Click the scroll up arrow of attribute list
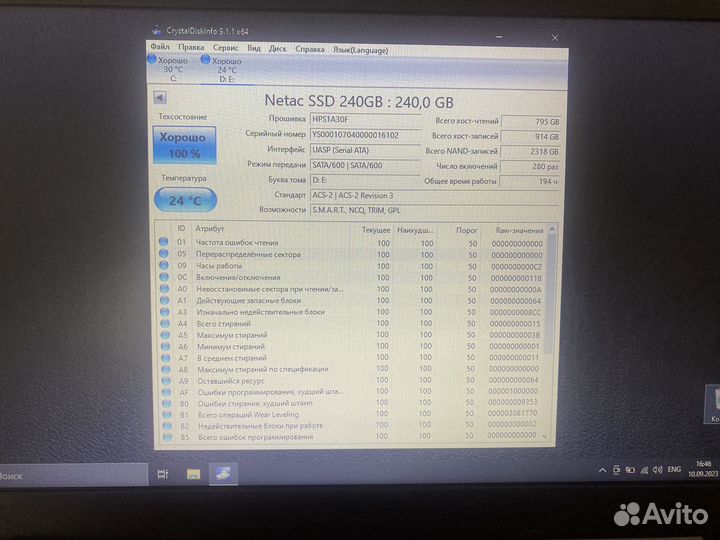The height and width of the screenshot is (540, 720). pyautogui.click(x=552, y=229)
